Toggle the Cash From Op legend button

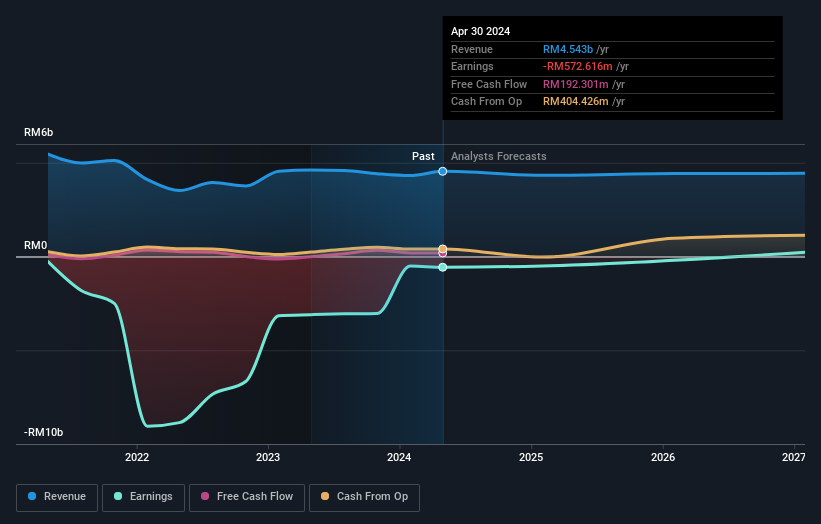click(x=364, y=497)
